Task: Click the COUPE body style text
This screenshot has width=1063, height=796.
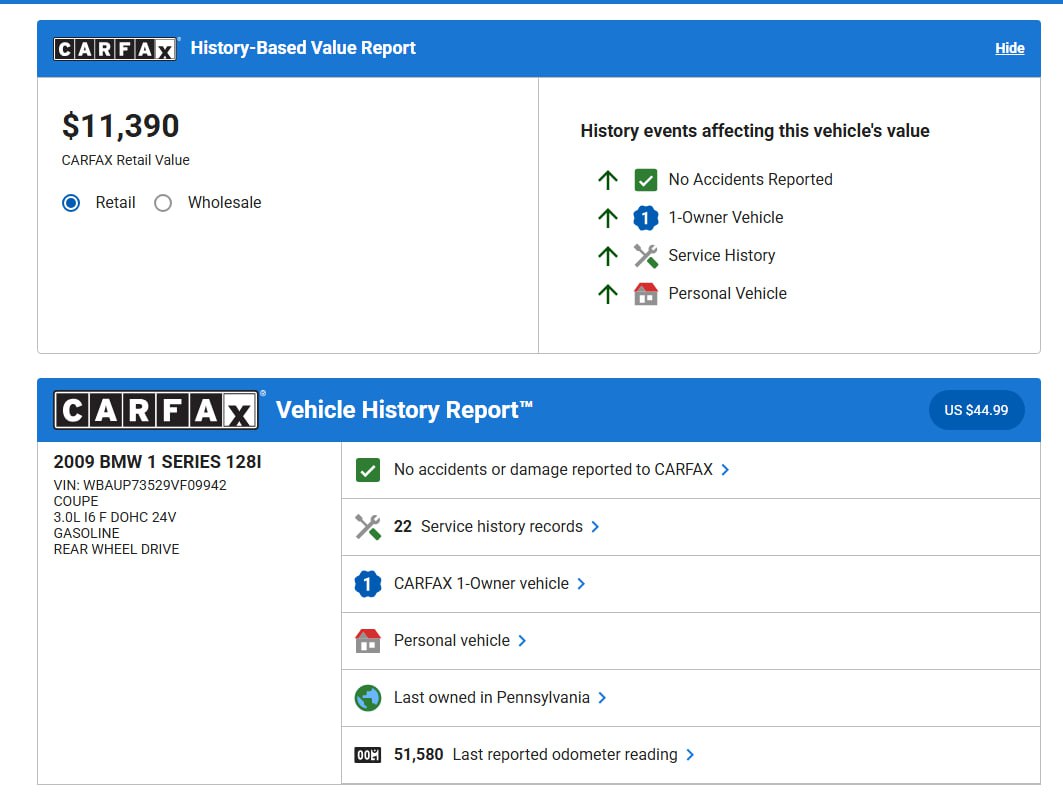Action: click(x=76, y=501)
